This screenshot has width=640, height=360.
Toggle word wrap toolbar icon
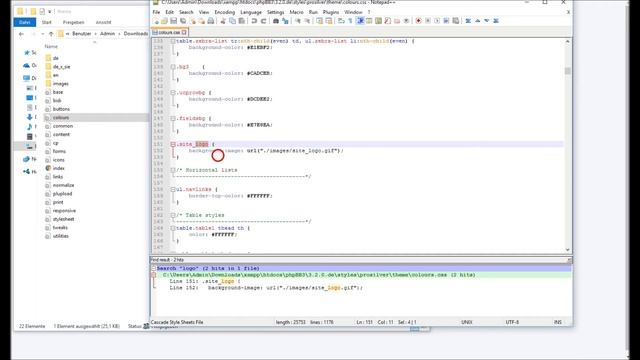(x=341, y=21)
